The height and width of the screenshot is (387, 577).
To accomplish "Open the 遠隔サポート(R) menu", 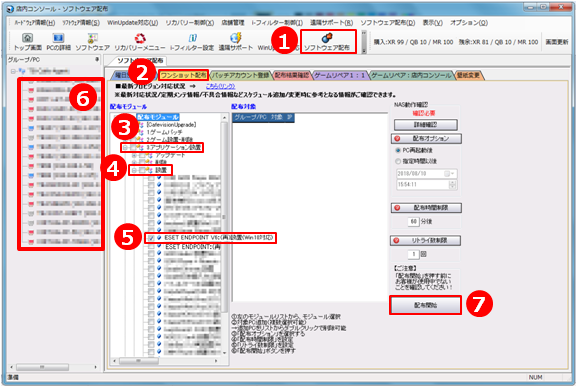I will (332, 23).
